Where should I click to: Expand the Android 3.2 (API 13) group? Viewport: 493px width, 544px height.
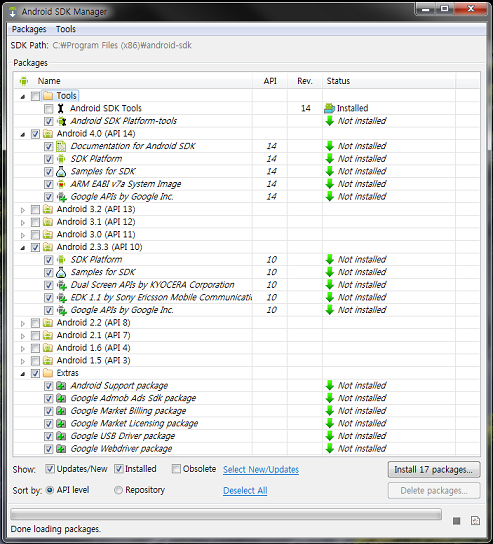(23, 210)
